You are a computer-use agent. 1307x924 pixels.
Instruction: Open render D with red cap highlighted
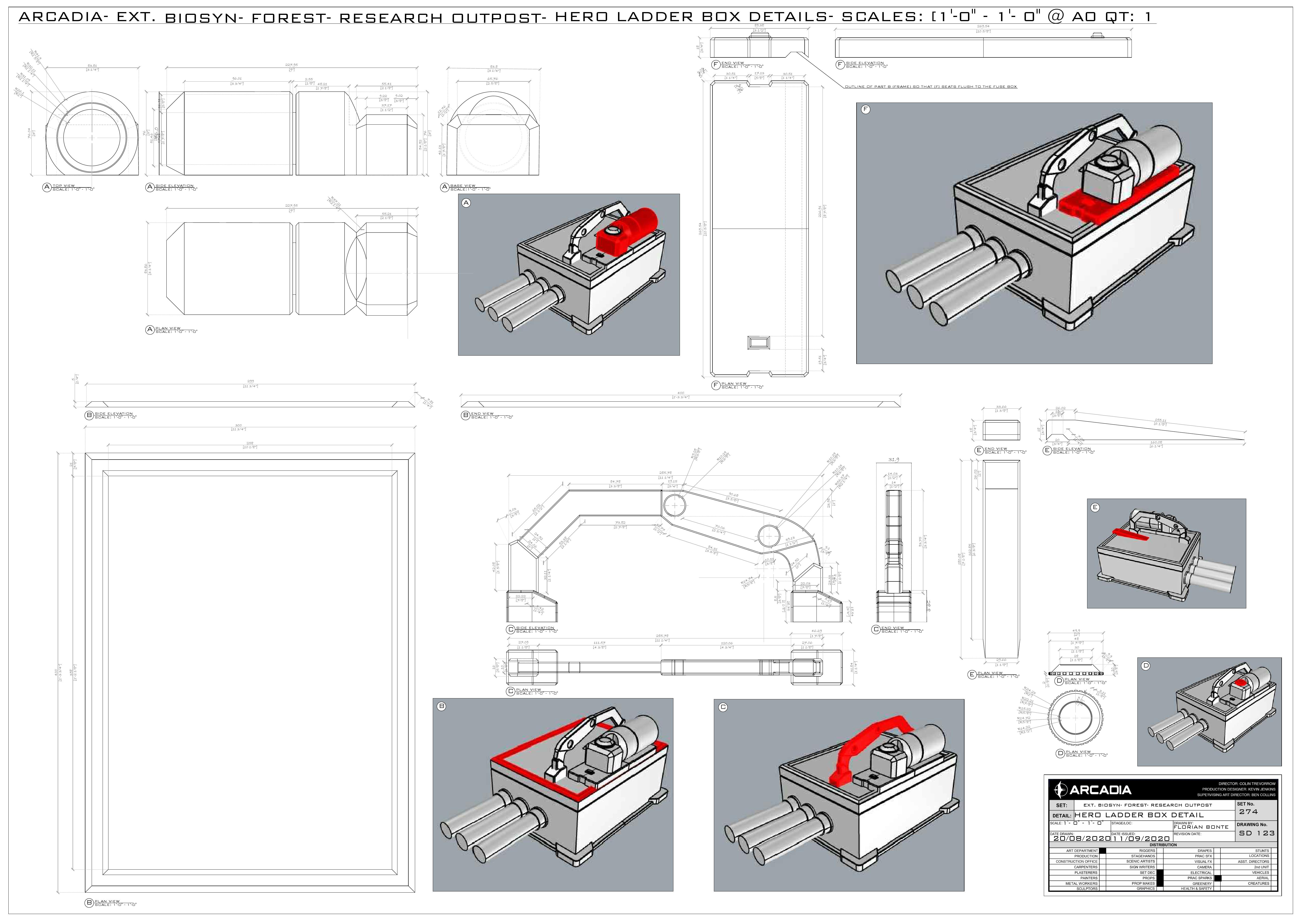tap(1210, 712)
